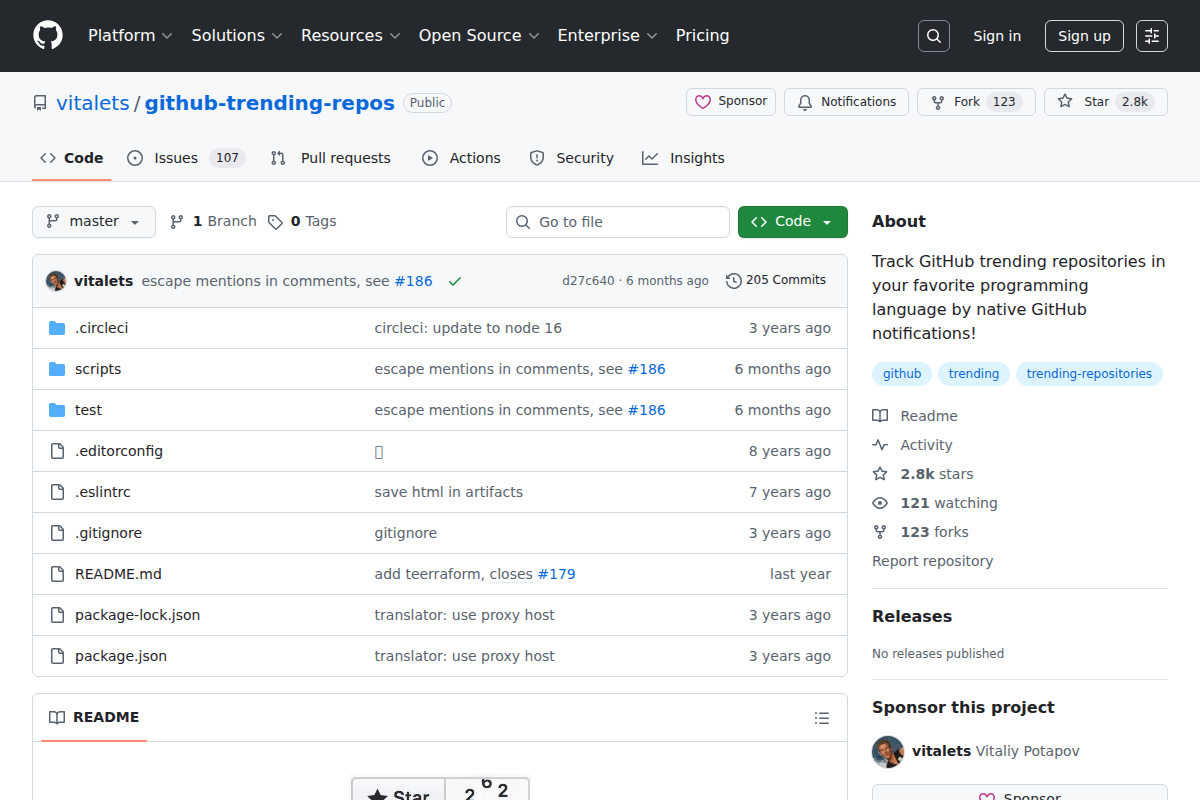Expand the Resources menu chevron

[x=397, y=36]
